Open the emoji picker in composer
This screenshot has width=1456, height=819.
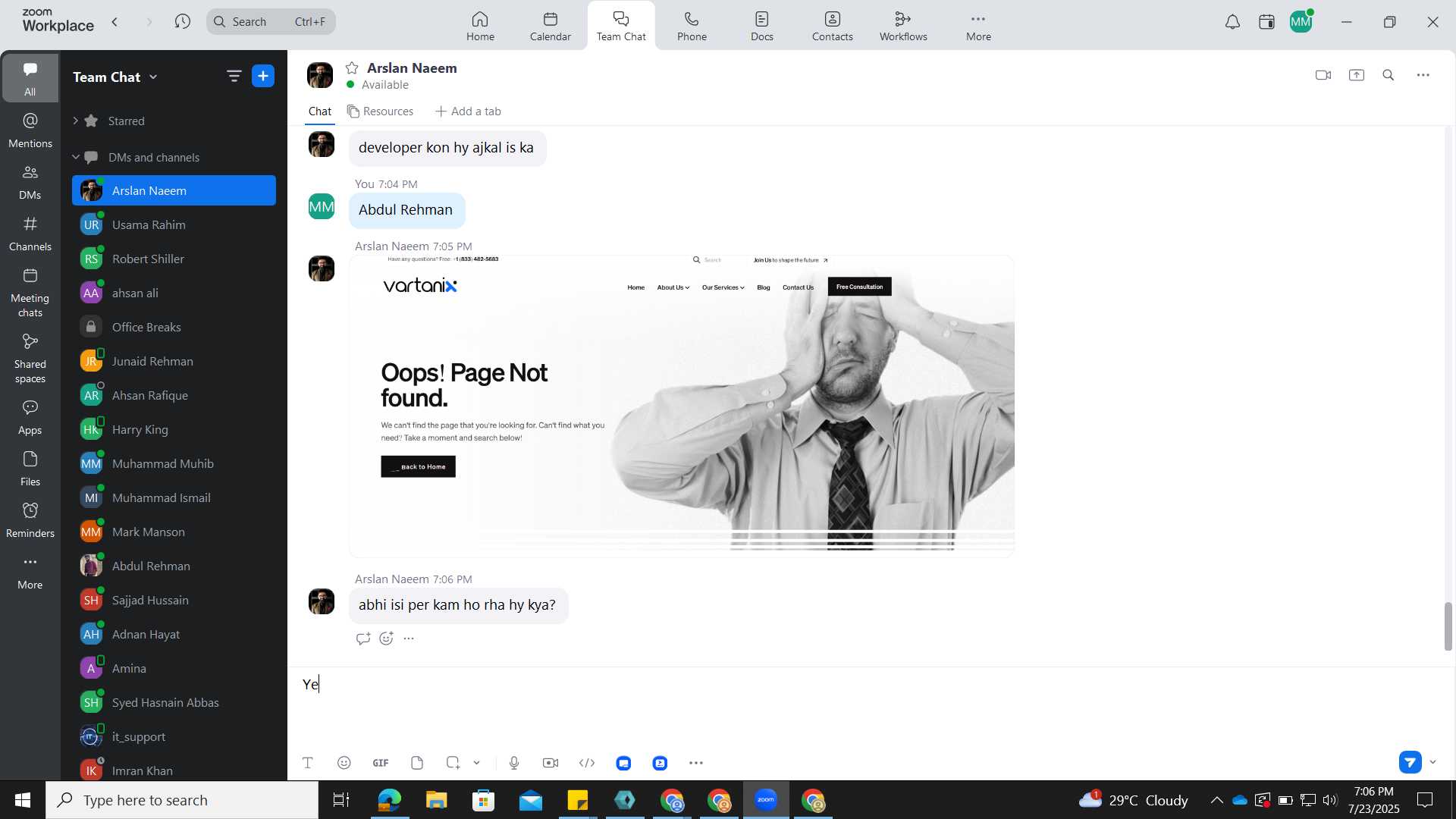point(344,763)
